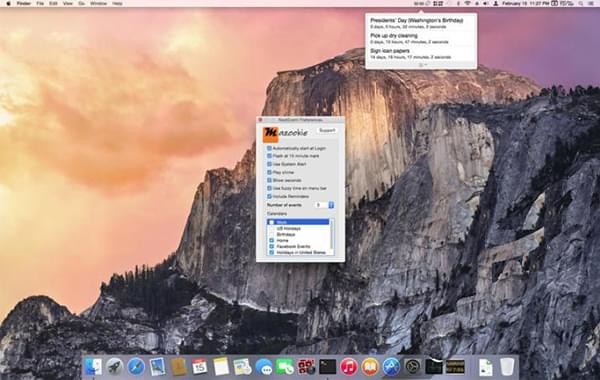The image size is (600, 380).
Task: Open System Preferences gear icon in dock
Action: pos(412,367)
